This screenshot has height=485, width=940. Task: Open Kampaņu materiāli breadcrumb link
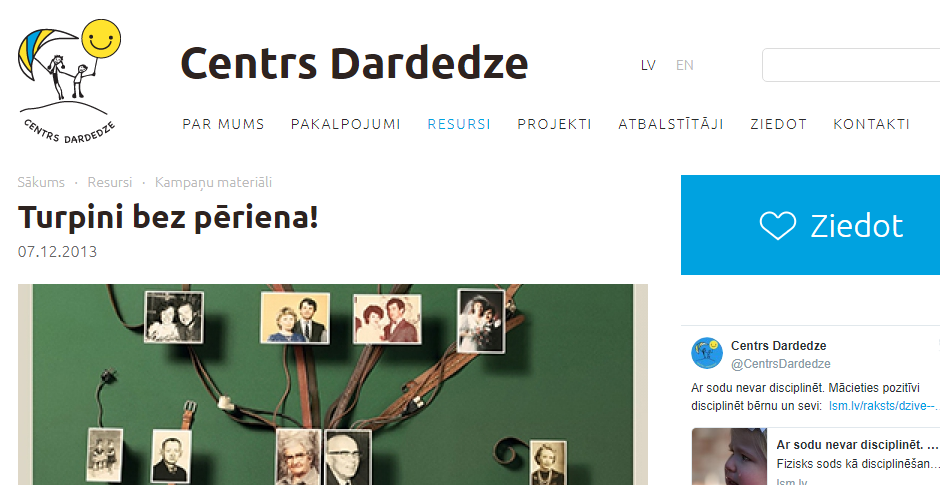(213, 182)
